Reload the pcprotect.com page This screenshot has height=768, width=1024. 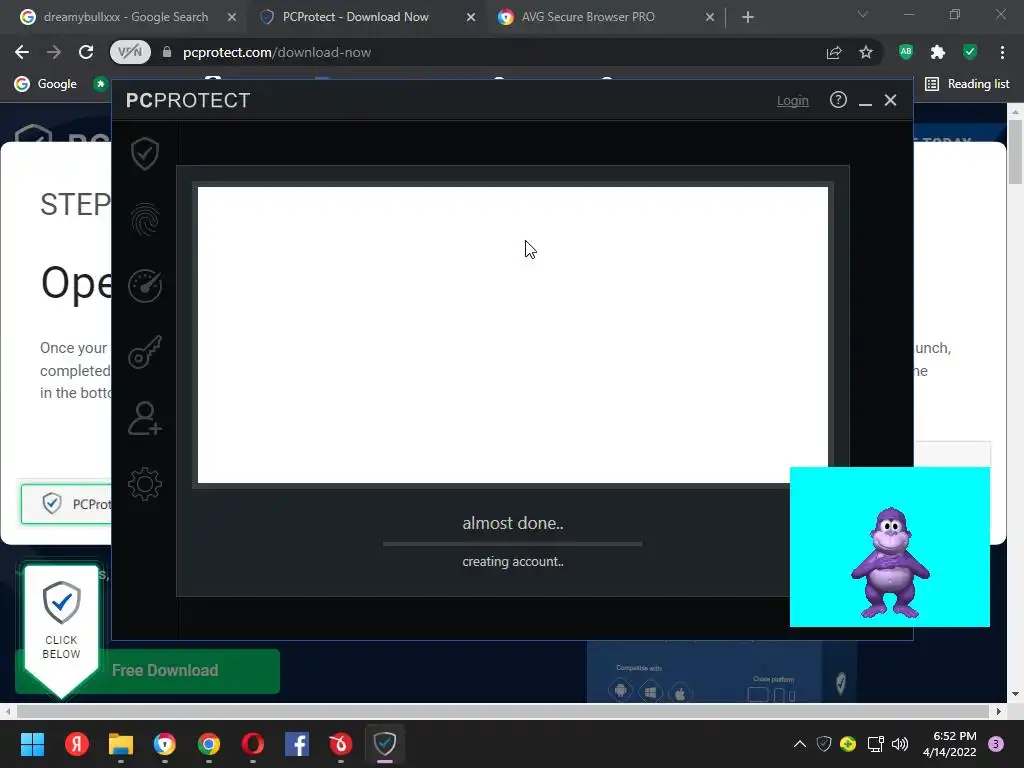click(x=86, y=52)
